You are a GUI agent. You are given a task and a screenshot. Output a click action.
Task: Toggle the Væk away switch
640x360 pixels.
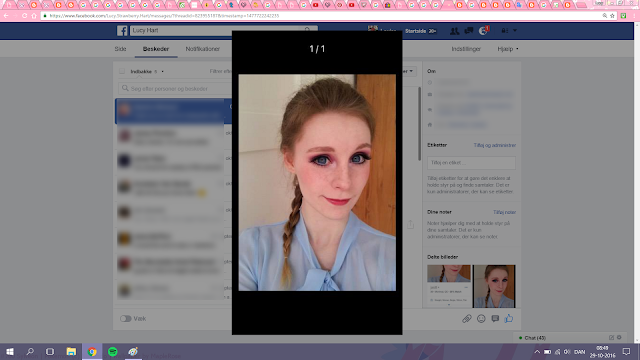126,318
